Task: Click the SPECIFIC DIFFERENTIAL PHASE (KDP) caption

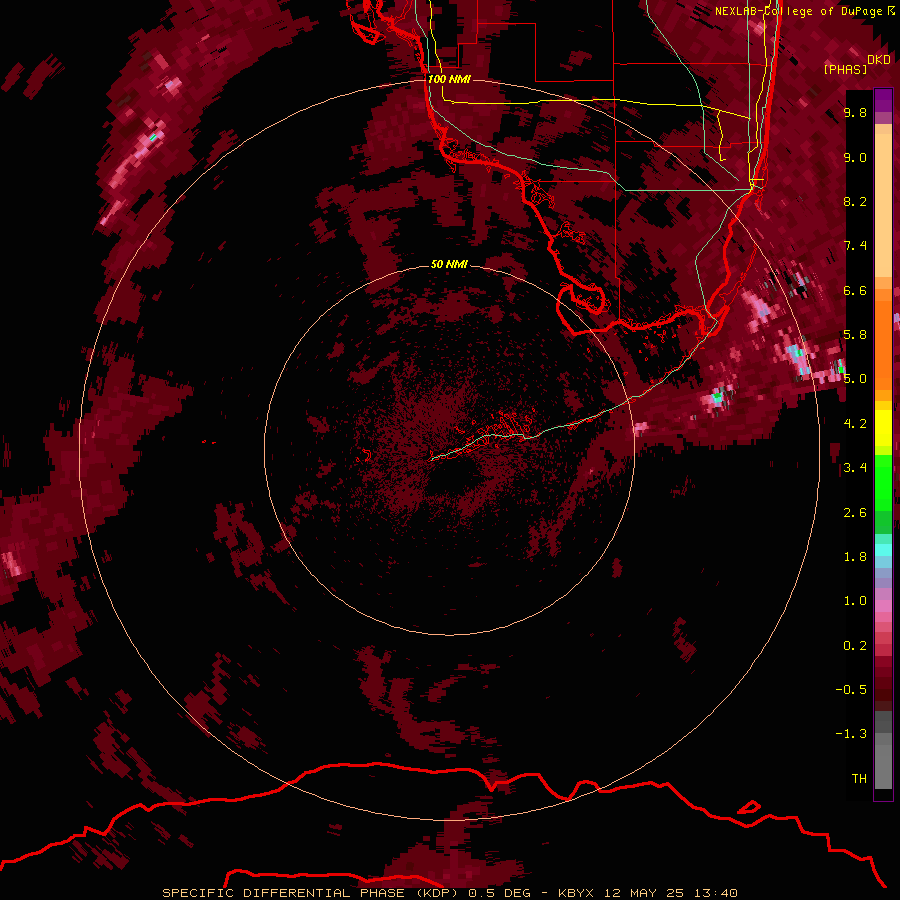Action: click(x=311, y=893)
